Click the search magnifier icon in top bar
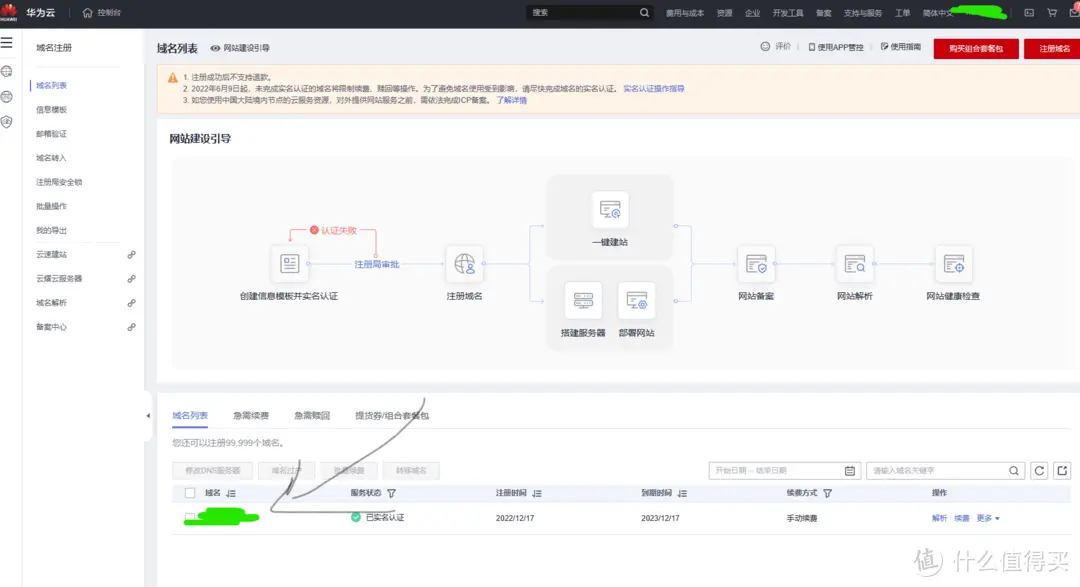The width and height of the screenshot is (1080, 587). tap(644, 13)
